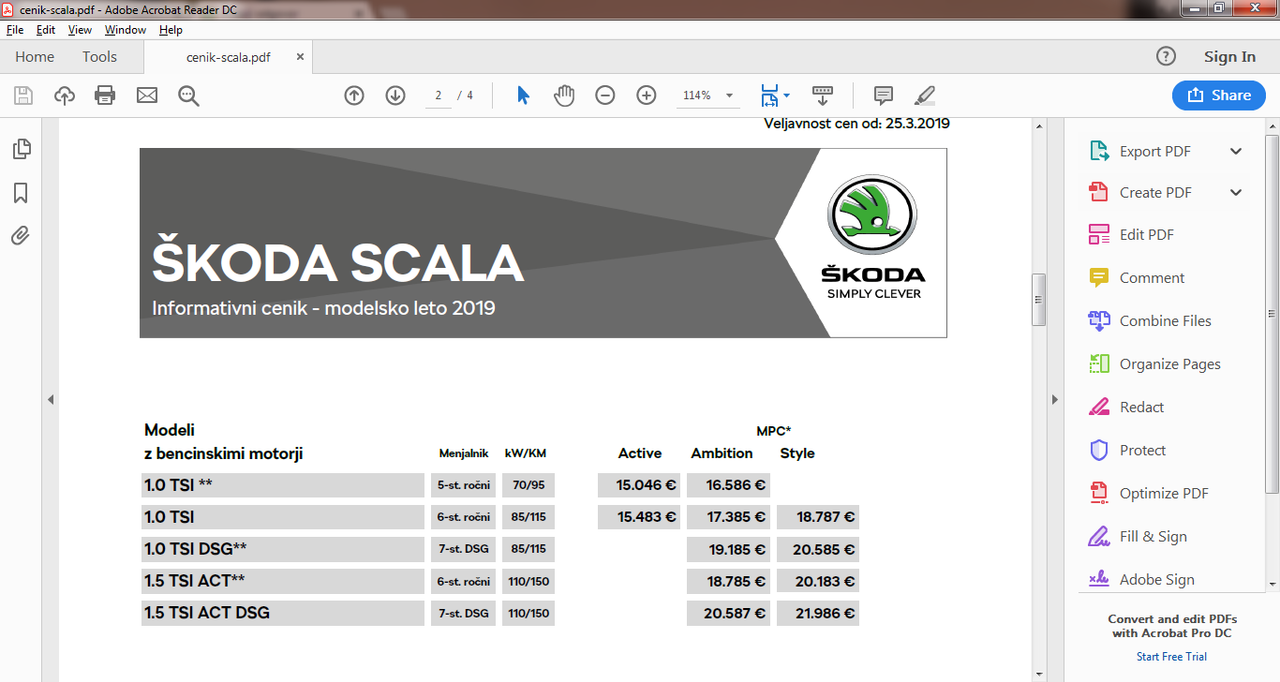Click the Save file icon
The height and width of the screenshot is (682, 1280).
click(23, 96)
